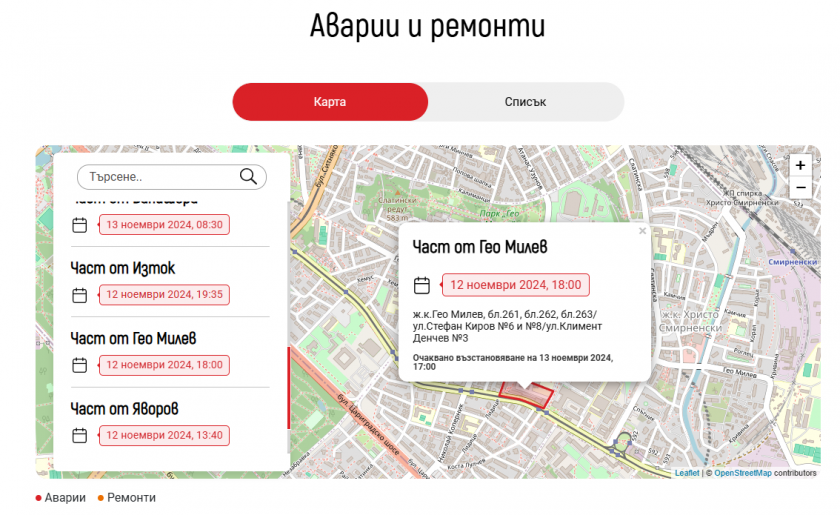Screen dimensions: 840x515
Task: Close the Част от Гео Милев popup
Action: pyautogui.click(x=643, y=231)
